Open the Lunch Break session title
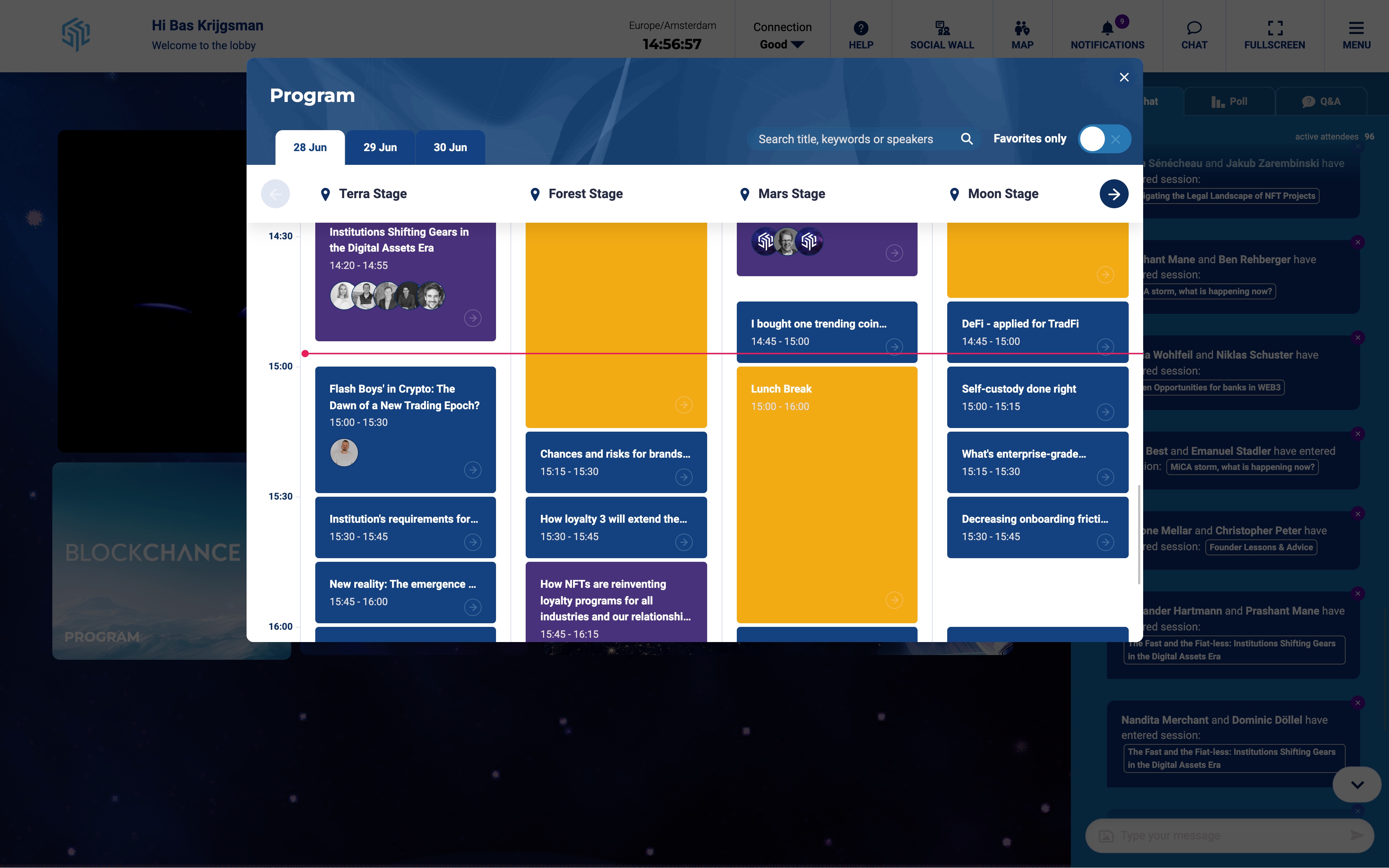This screenshot has height=868, width=1389. pos(781,389)
